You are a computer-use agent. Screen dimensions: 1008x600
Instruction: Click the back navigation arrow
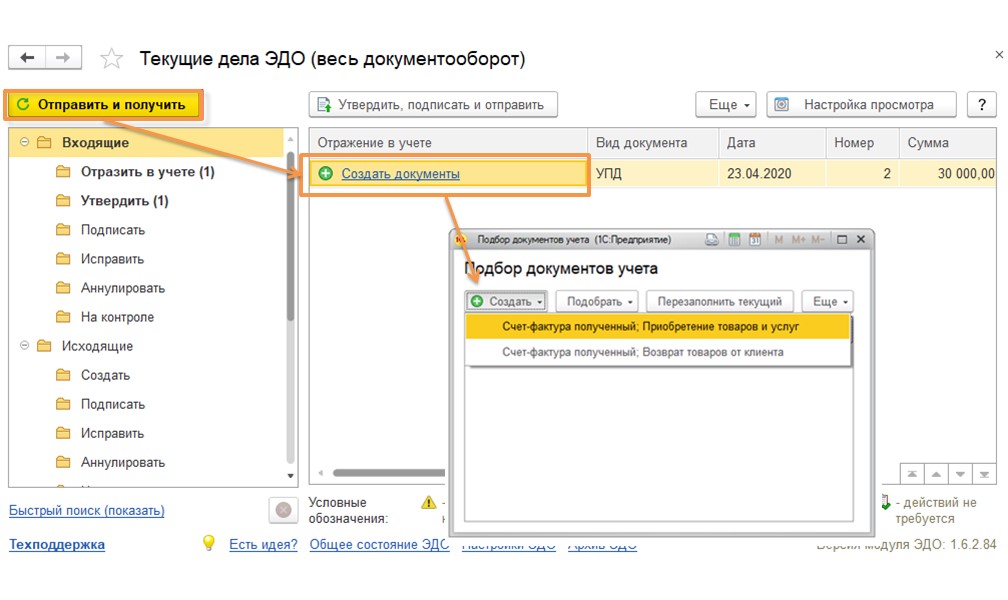(27, 58)
